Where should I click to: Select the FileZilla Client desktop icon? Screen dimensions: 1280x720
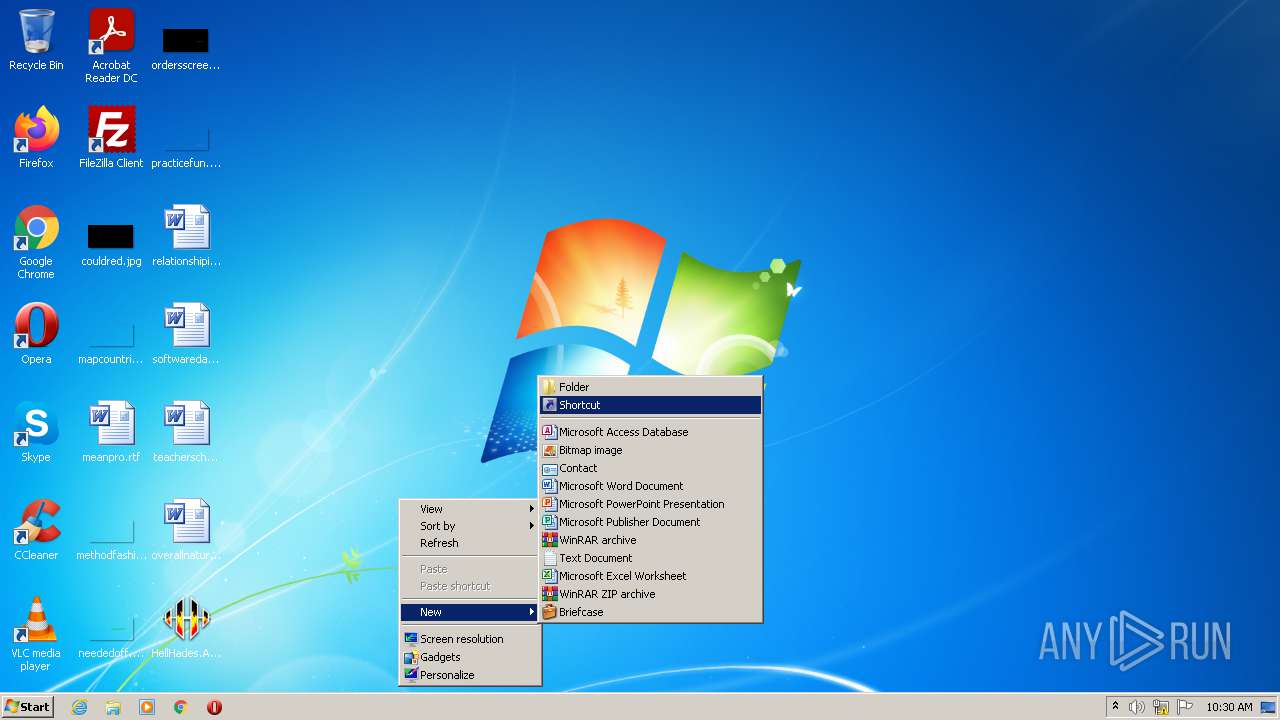click(111, 138)
